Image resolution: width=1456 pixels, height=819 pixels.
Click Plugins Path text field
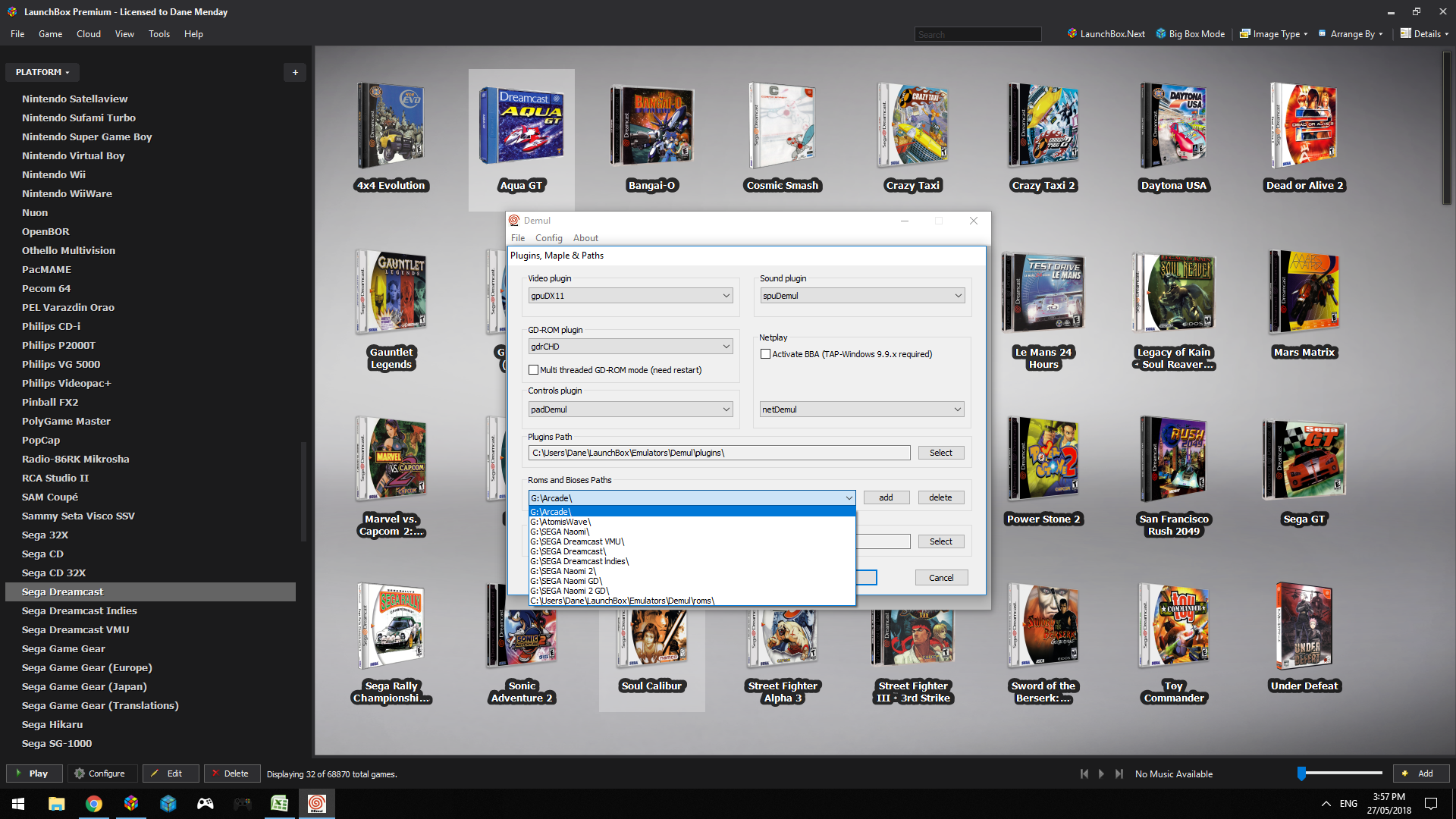click(719, 453)
